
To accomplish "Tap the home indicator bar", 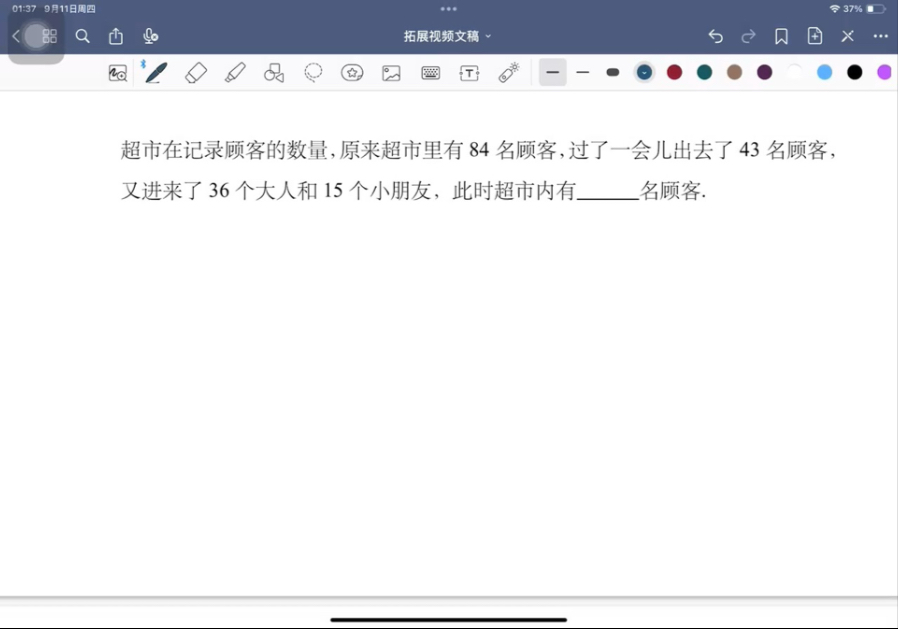I will tap(448, 620).
